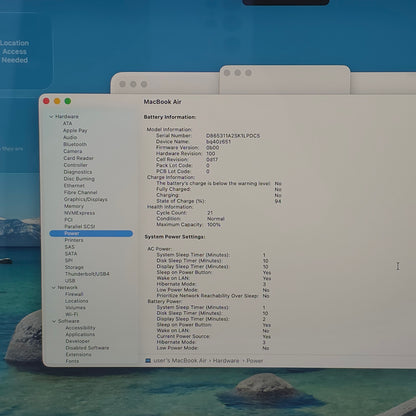Viewport: 416px width, 416px height.
Task: Select Ethernet in the Hardware list
Action: (x=74, y=185)
